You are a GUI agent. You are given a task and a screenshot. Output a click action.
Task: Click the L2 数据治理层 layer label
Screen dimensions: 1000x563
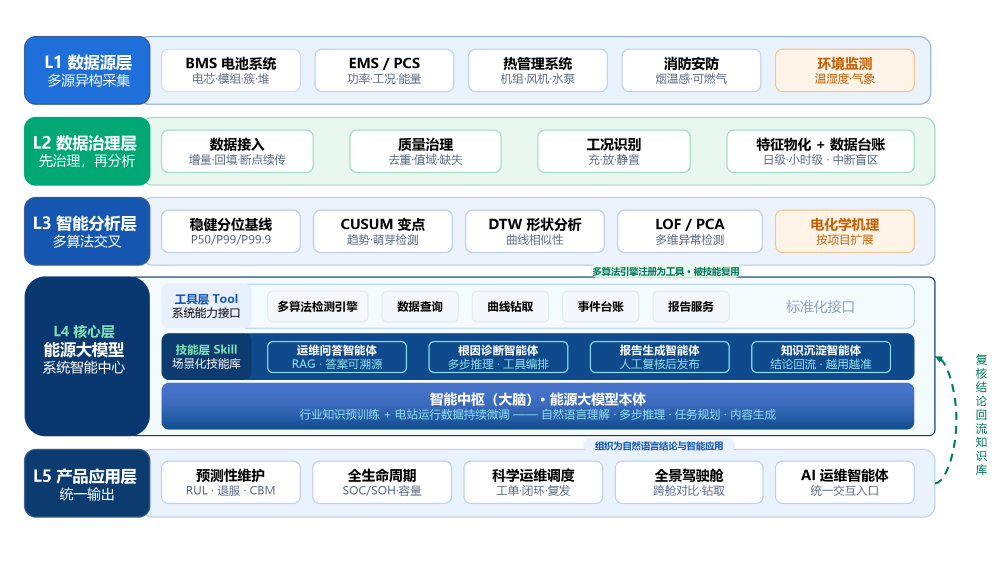pyautogui.click(x=87, y=151)
